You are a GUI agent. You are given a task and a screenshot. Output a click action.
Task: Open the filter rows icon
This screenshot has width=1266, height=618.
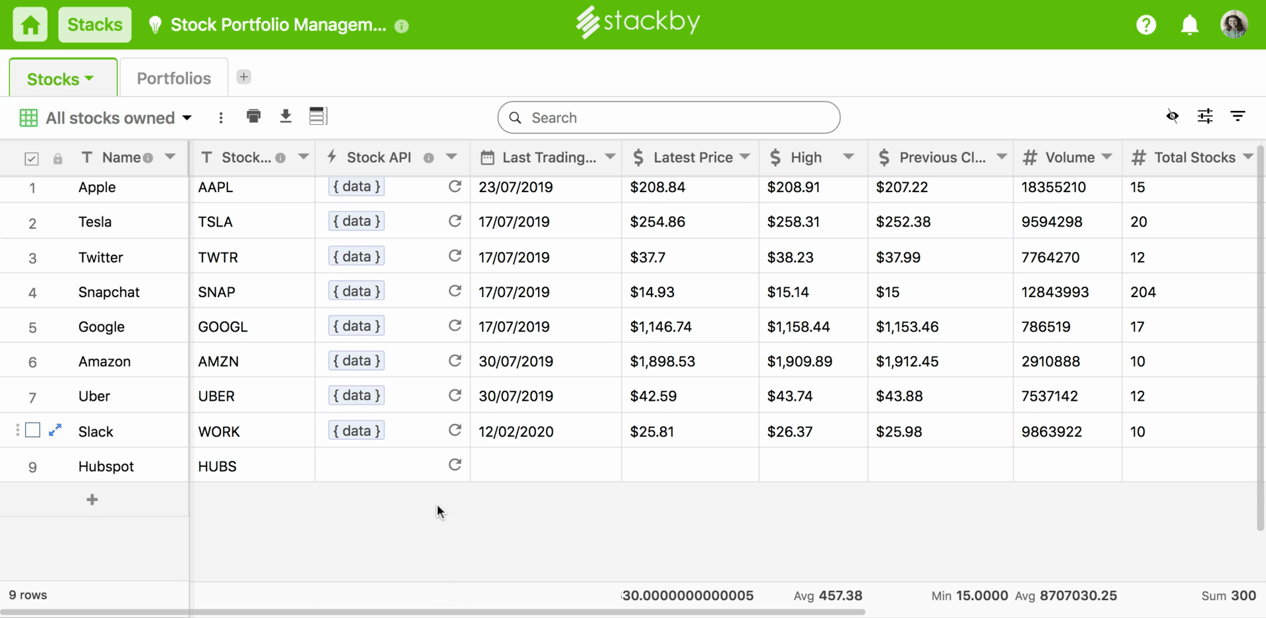1237,117
